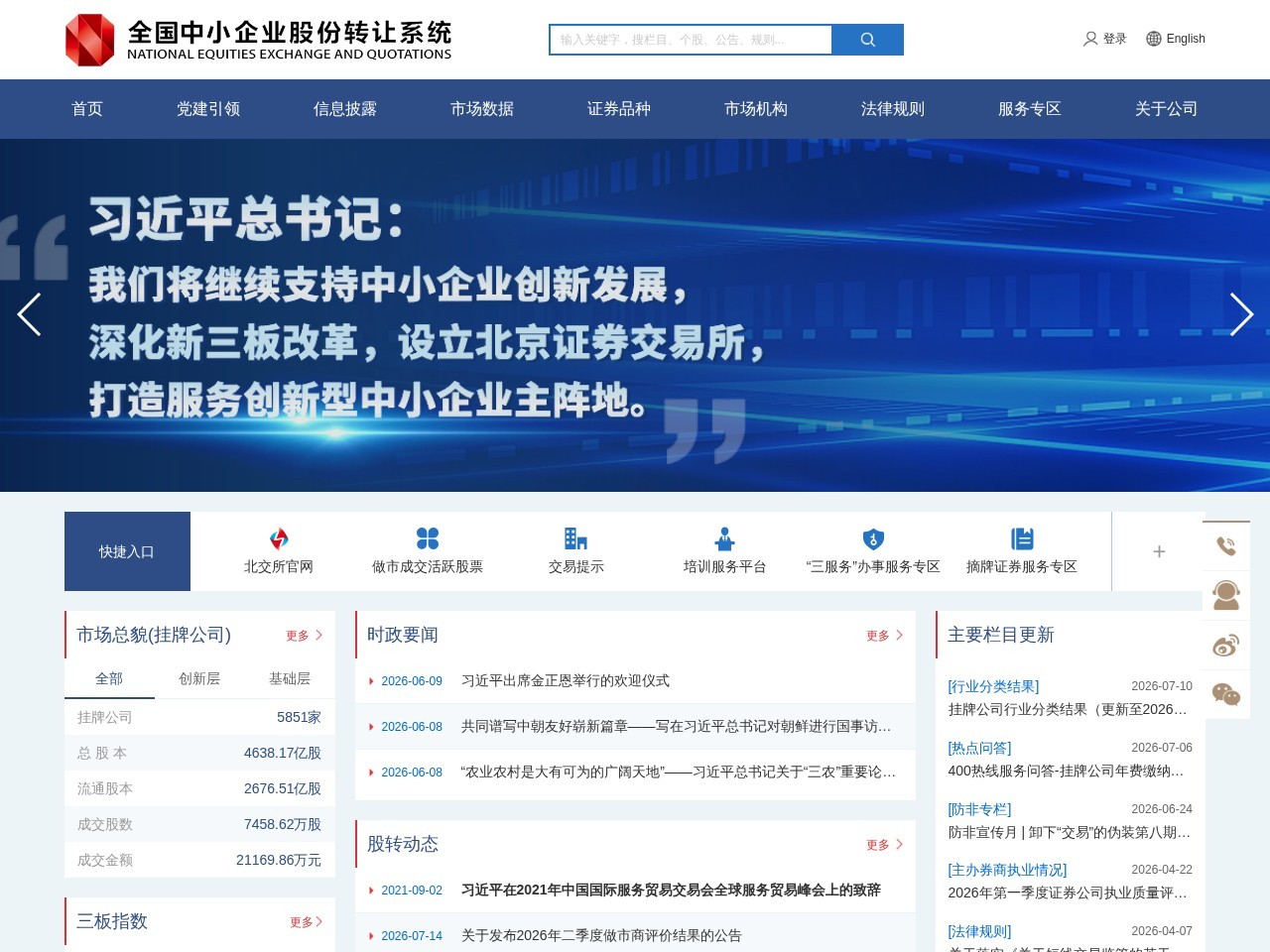Click the plus icon to add quick entries
1270x952 pixels.
tap(1158, 551)
